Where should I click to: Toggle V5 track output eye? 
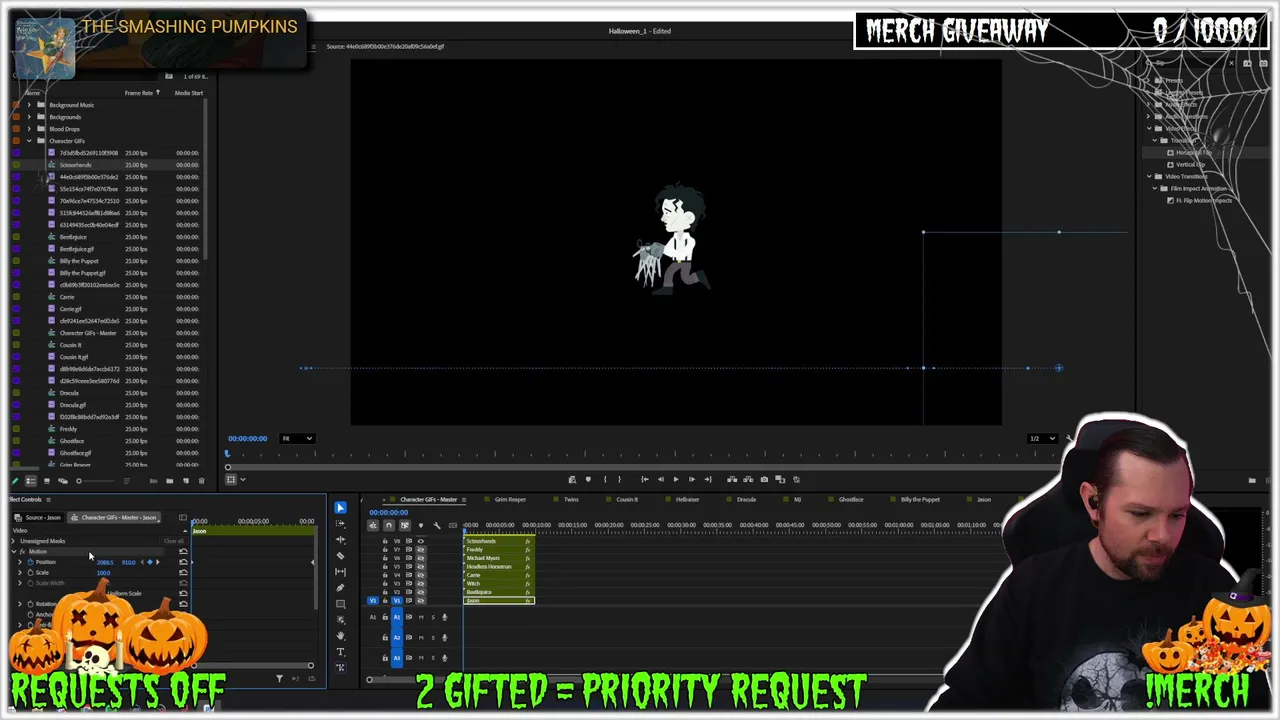420,567
